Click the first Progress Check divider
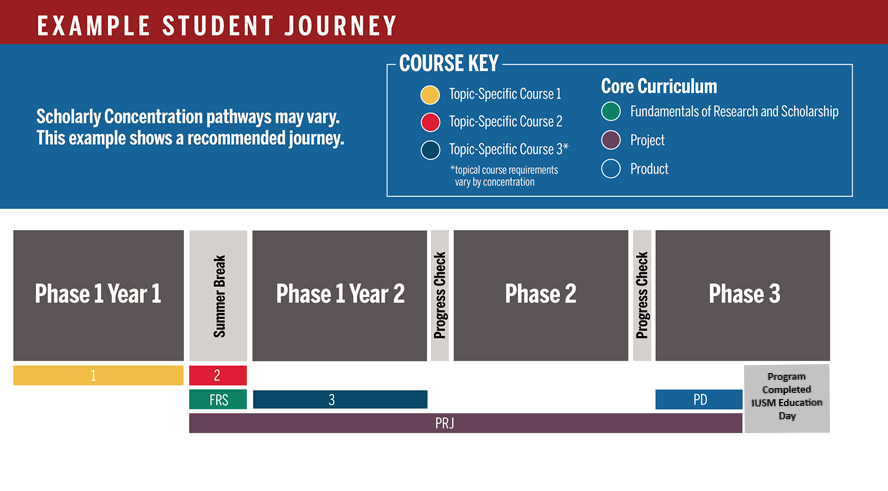The height and width of the screenshot is (491, 888). [440, 295]
